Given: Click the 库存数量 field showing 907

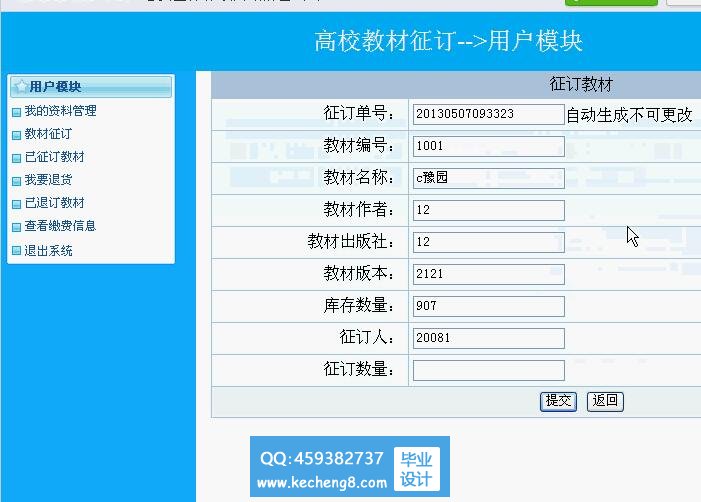Looking at the screenshot, I should pyautogui.click(x=489, y=306).
